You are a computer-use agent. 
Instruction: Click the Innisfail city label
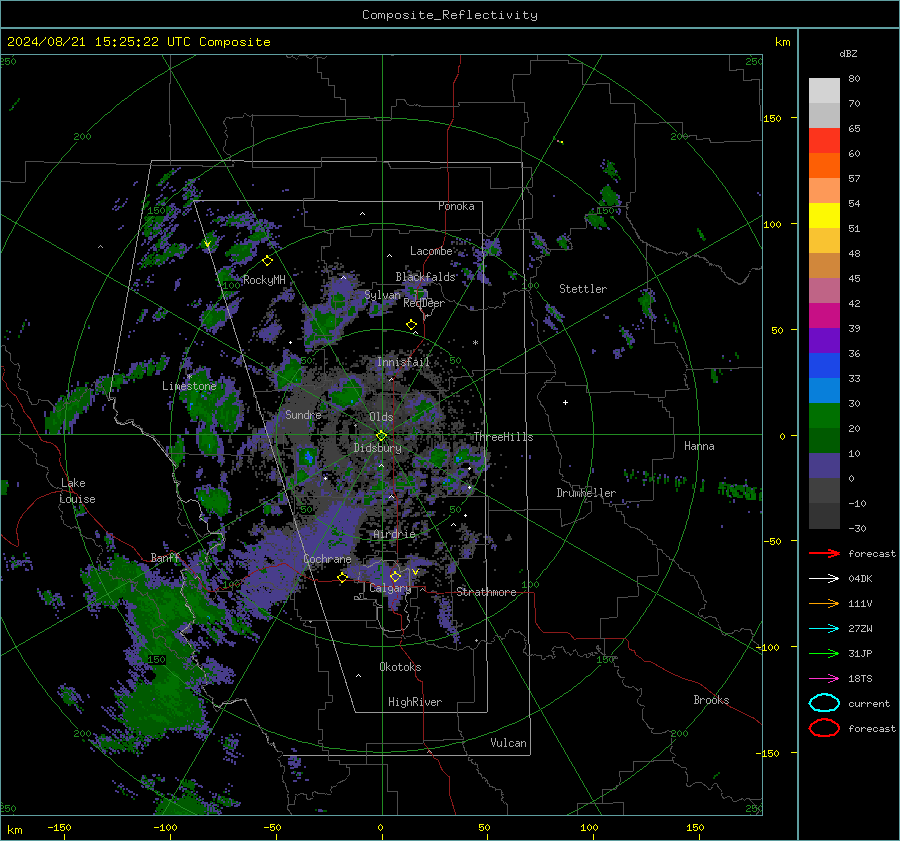[x=404, y=362]
